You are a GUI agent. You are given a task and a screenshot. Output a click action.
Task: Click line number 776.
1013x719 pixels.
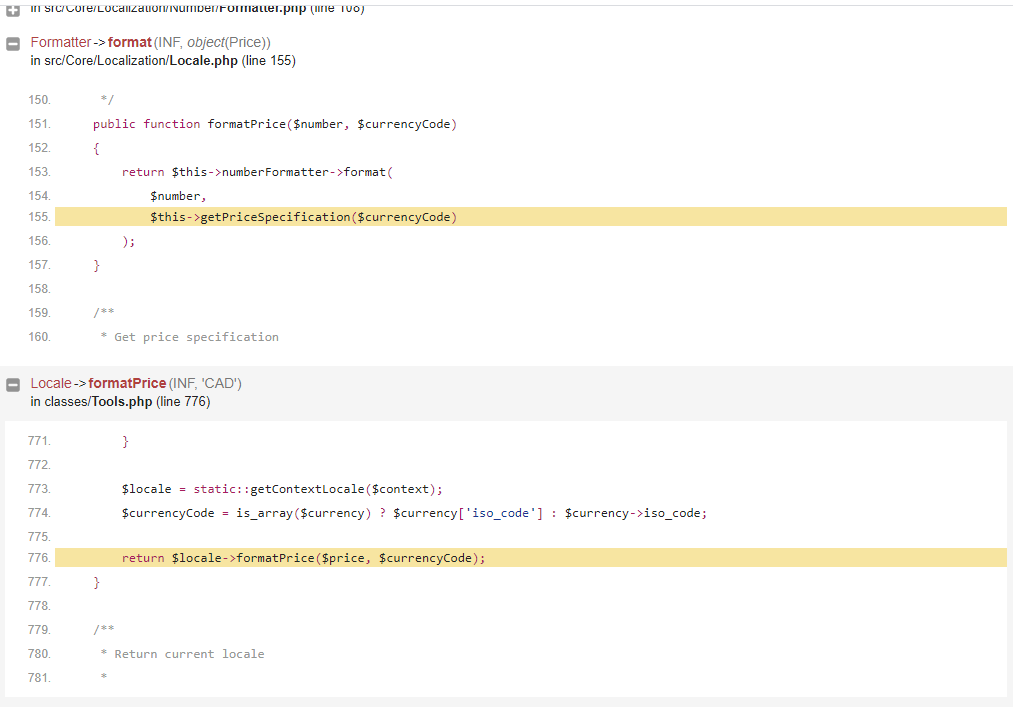[x=39, y=558]
